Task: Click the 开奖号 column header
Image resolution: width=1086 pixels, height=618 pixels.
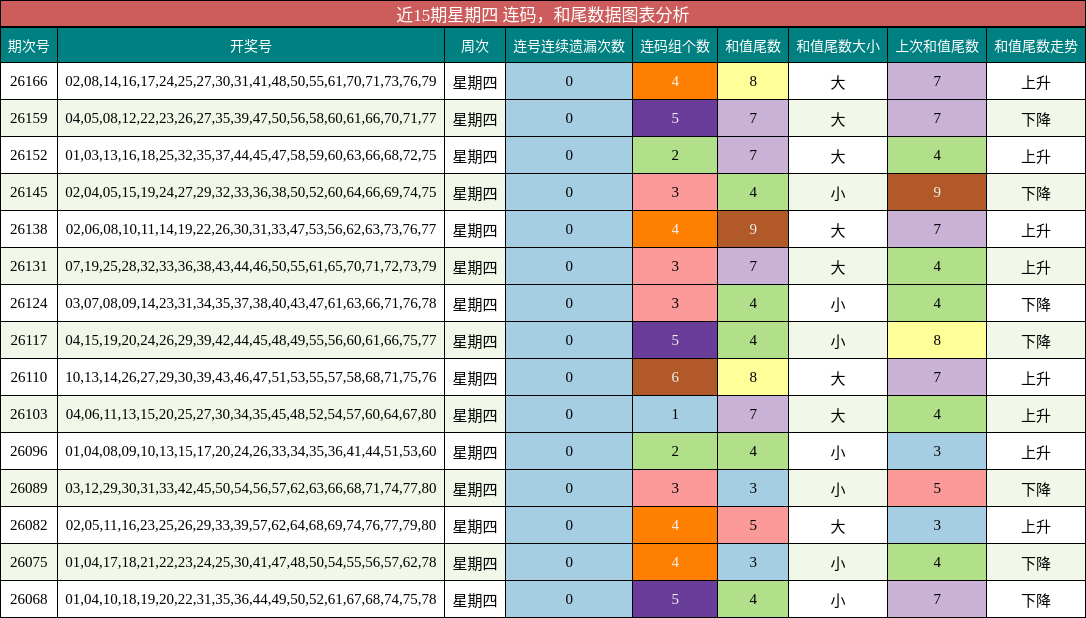Action: click(251, 46)
